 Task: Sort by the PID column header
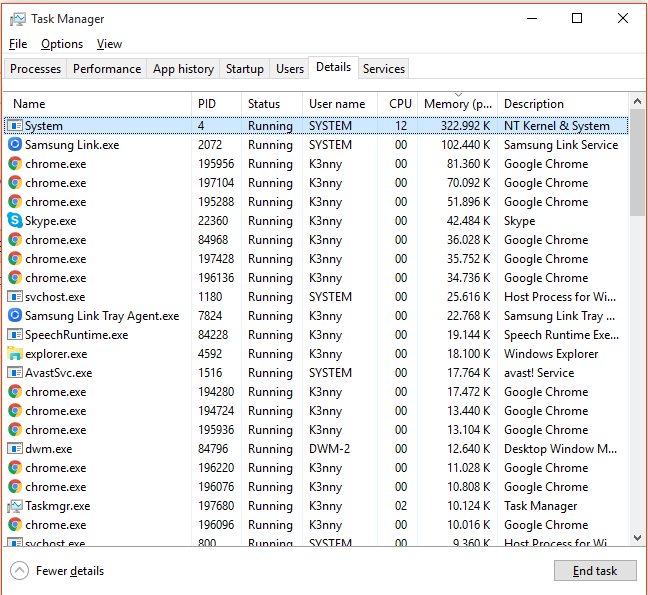[x=217, y=104]
